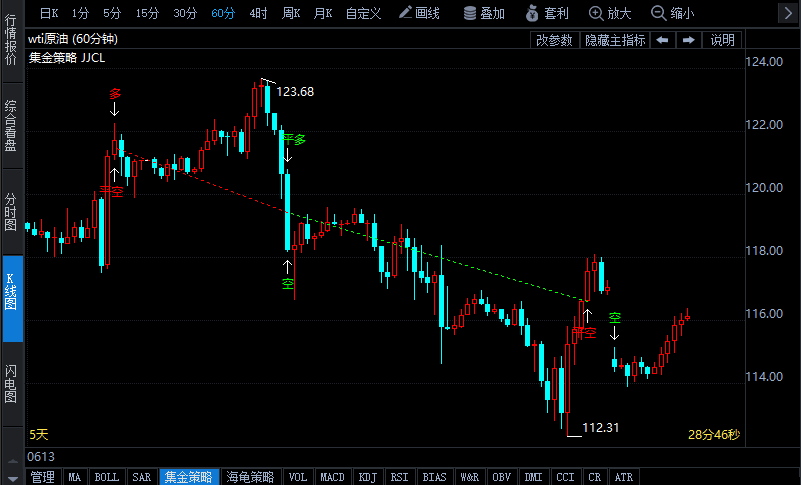Select the SAR indicator tab
This screenshot has width=801, height=485.
(x=142, y=477)
